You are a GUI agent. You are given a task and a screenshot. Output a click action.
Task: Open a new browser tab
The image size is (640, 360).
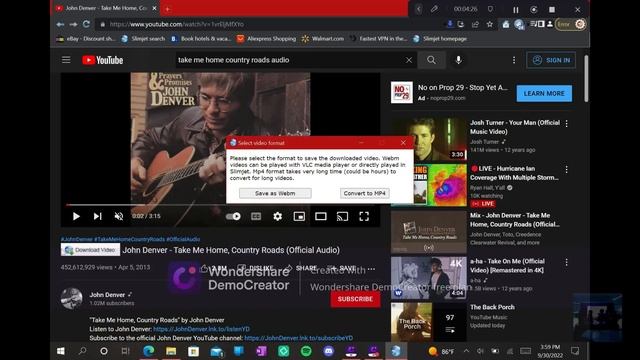pos(167,9)
